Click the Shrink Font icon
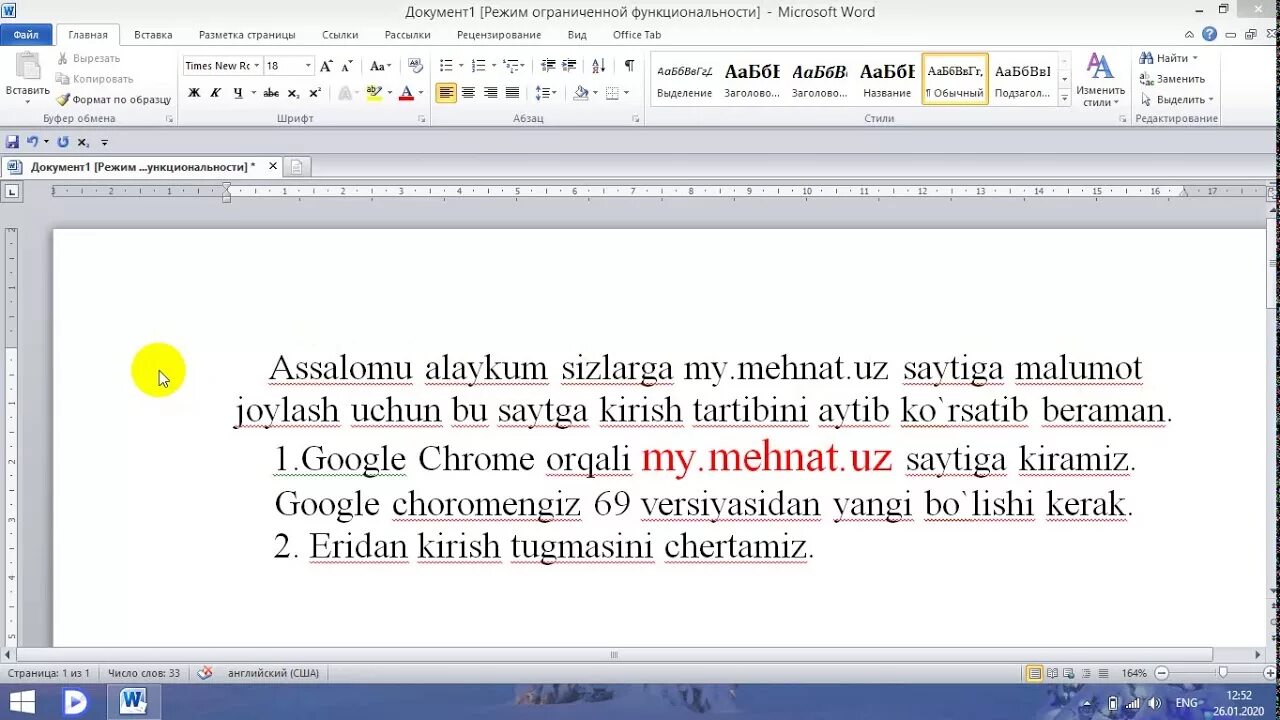 (x=347, y=66)
